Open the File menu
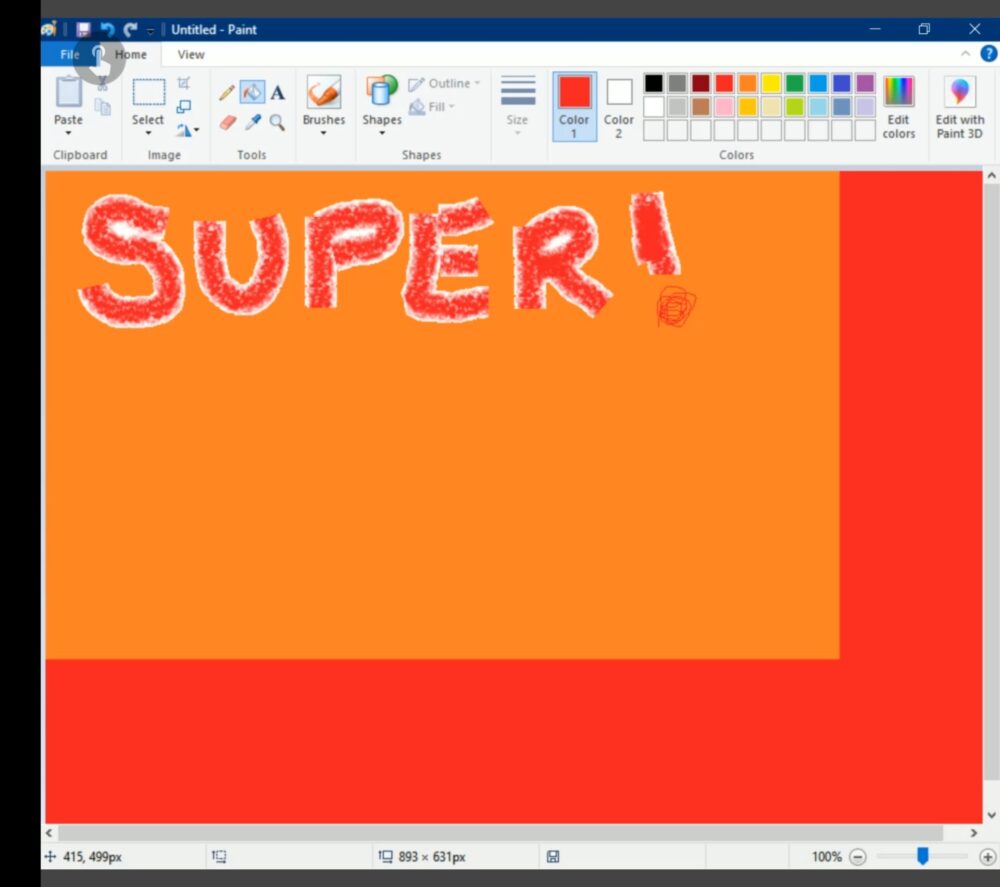Screen dimensions: 1000x887 [x=68, y=54]
